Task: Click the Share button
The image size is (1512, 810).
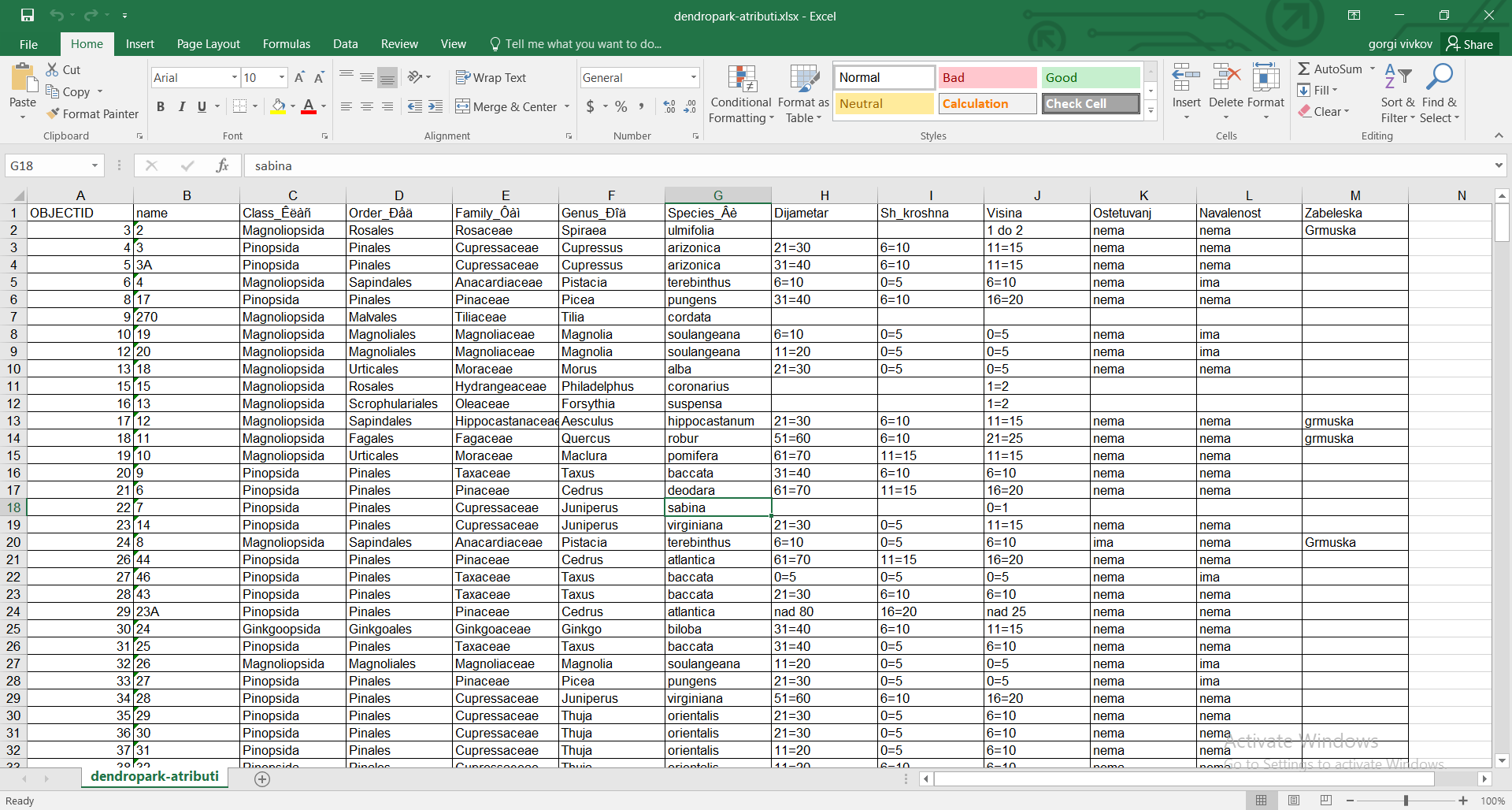Action: coord(1469,44)
